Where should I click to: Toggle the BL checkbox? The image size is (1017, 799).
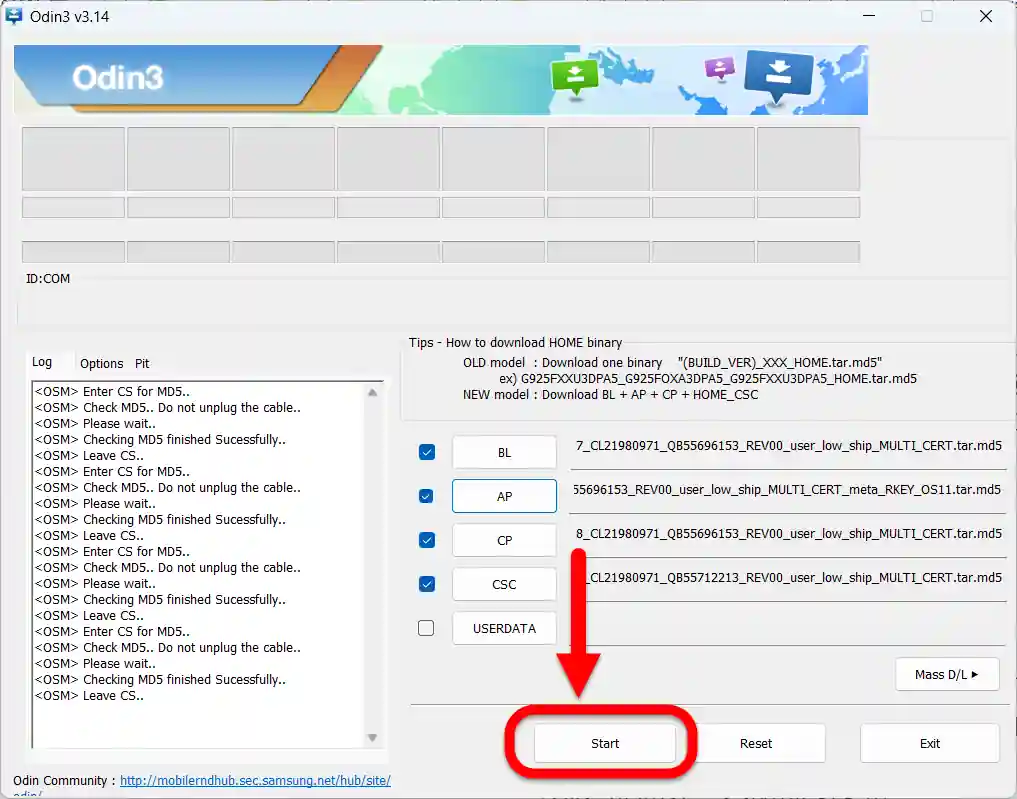(x=427, y=452)
